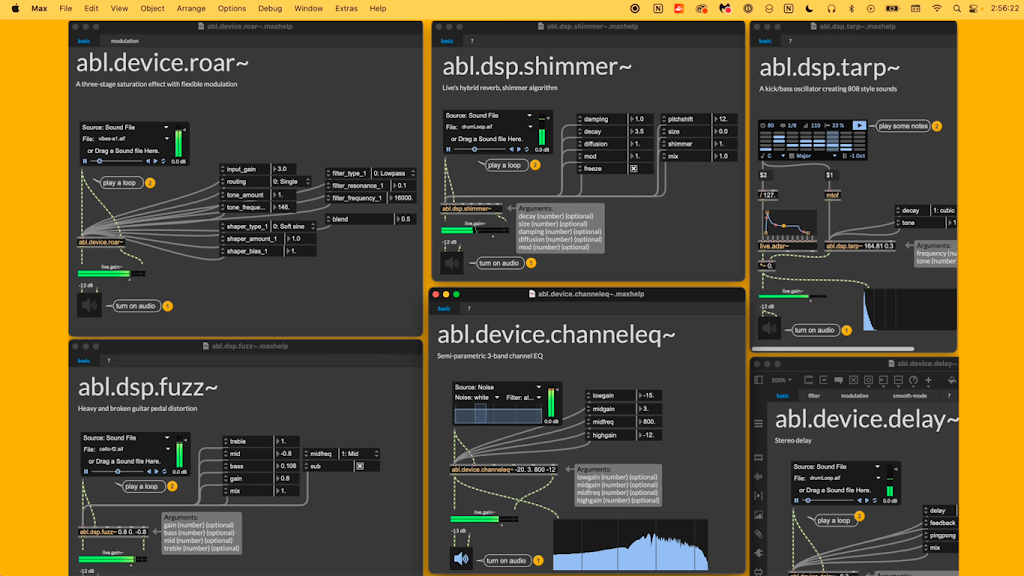
Task: Switch to filter tab in delay window
Action: (x=814, y=395)
